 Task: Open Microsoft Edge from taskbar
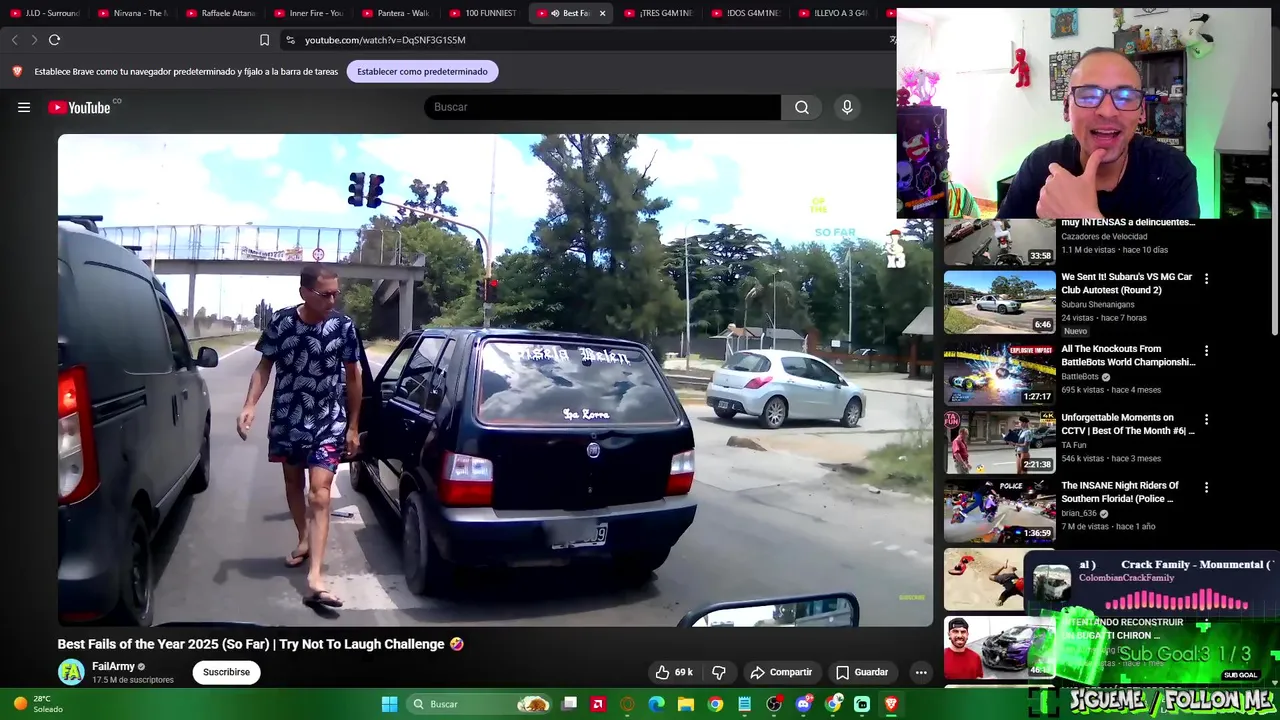tap(656, 704)
